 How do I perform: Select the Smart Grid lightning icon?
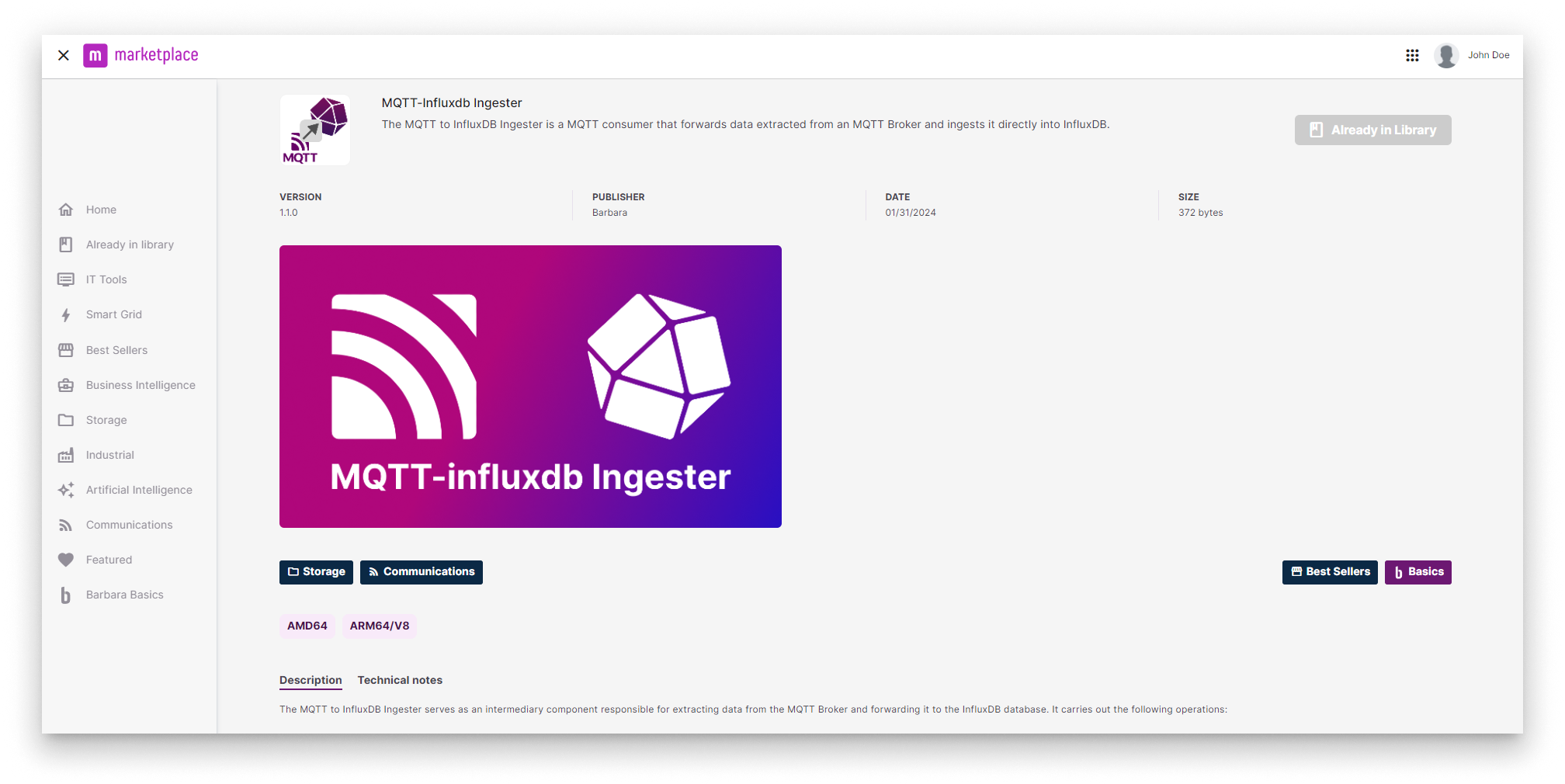[x=66, y=315]
